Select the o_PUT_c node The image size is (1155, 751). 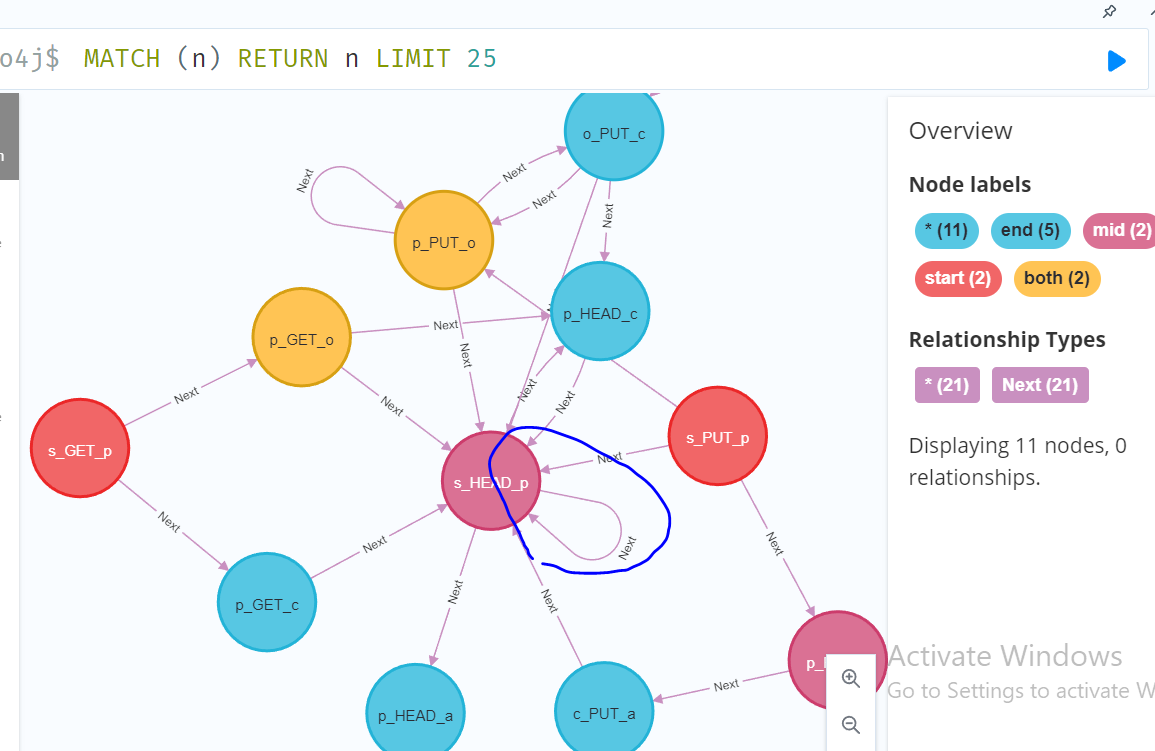tap(614, 133)
